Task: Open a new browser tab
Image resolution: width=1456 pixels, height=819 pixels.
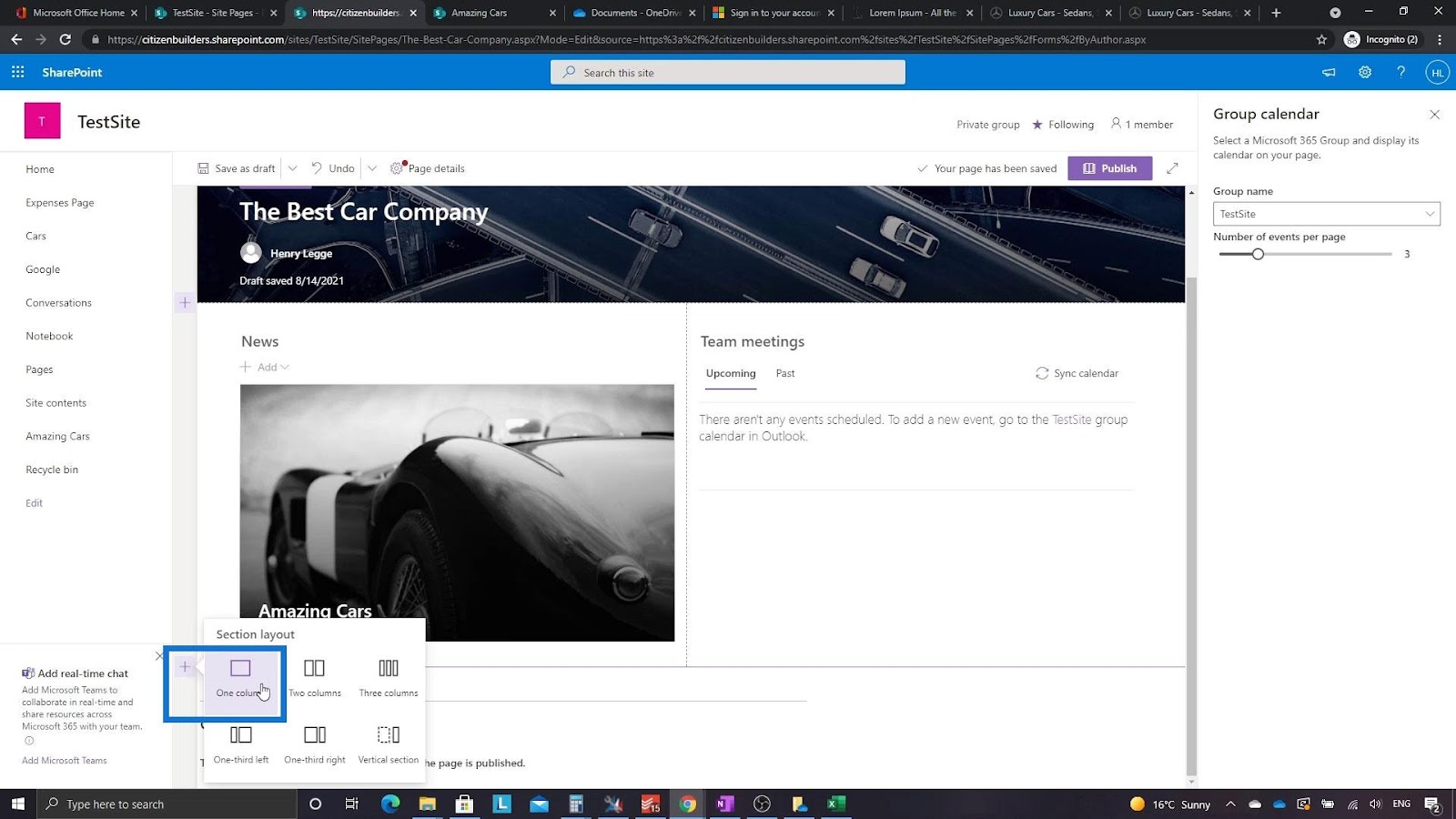Action: 1276,13
